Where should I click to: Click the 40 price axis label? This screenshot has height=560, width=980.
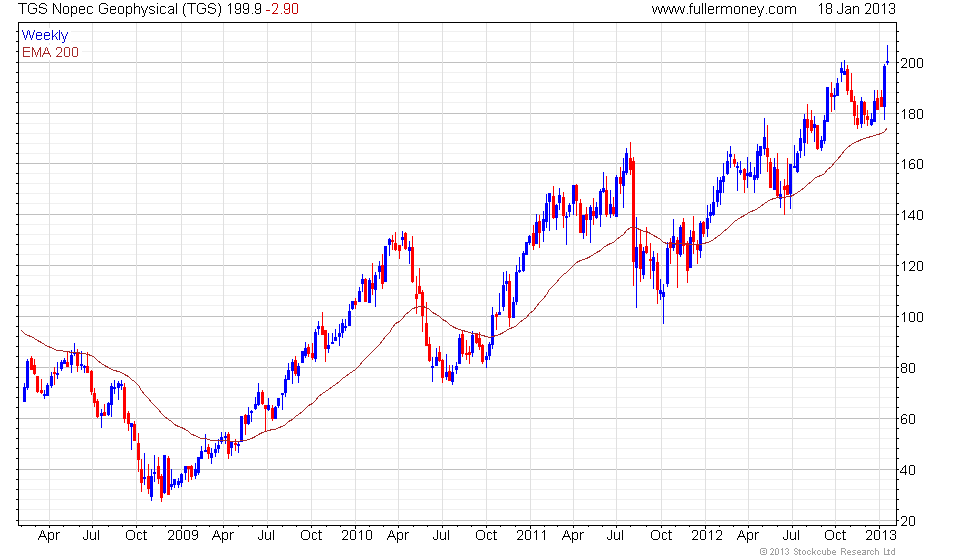pos(908,470)
